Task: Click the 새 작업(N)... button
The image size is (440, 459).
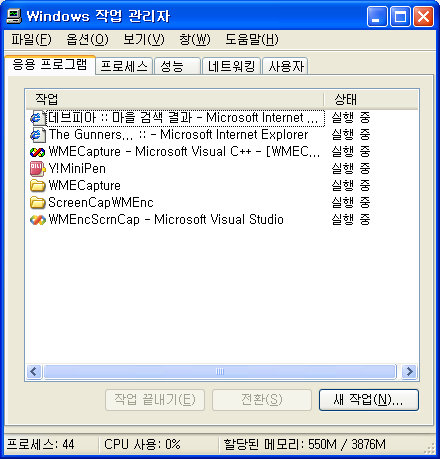Action: [369, 400]
